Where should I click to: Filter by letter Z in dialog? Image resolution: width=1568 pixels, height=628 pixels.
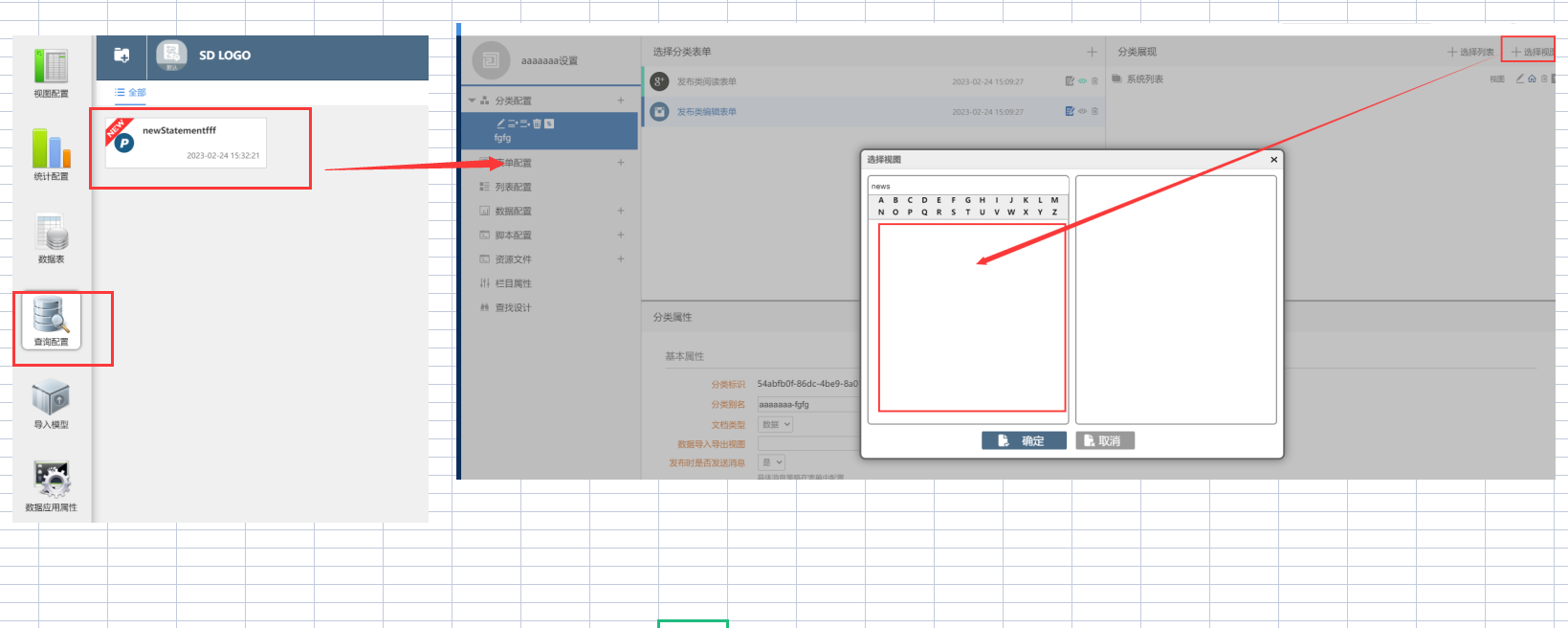click(x=1054, y=213)
